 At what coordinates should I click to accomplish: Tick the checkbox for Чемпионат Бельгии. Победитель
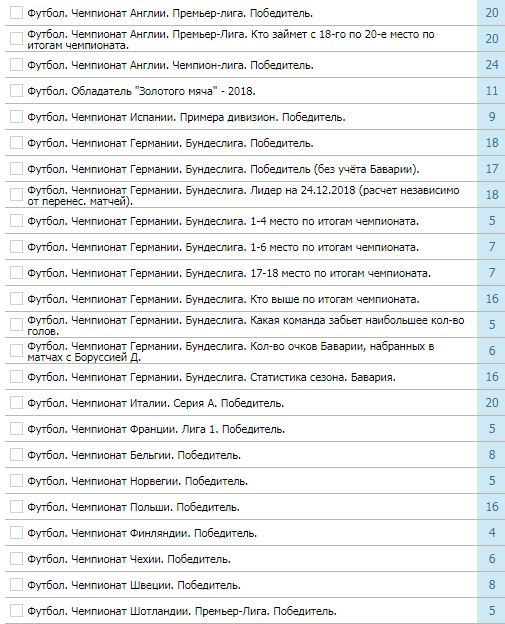(16, 454)
